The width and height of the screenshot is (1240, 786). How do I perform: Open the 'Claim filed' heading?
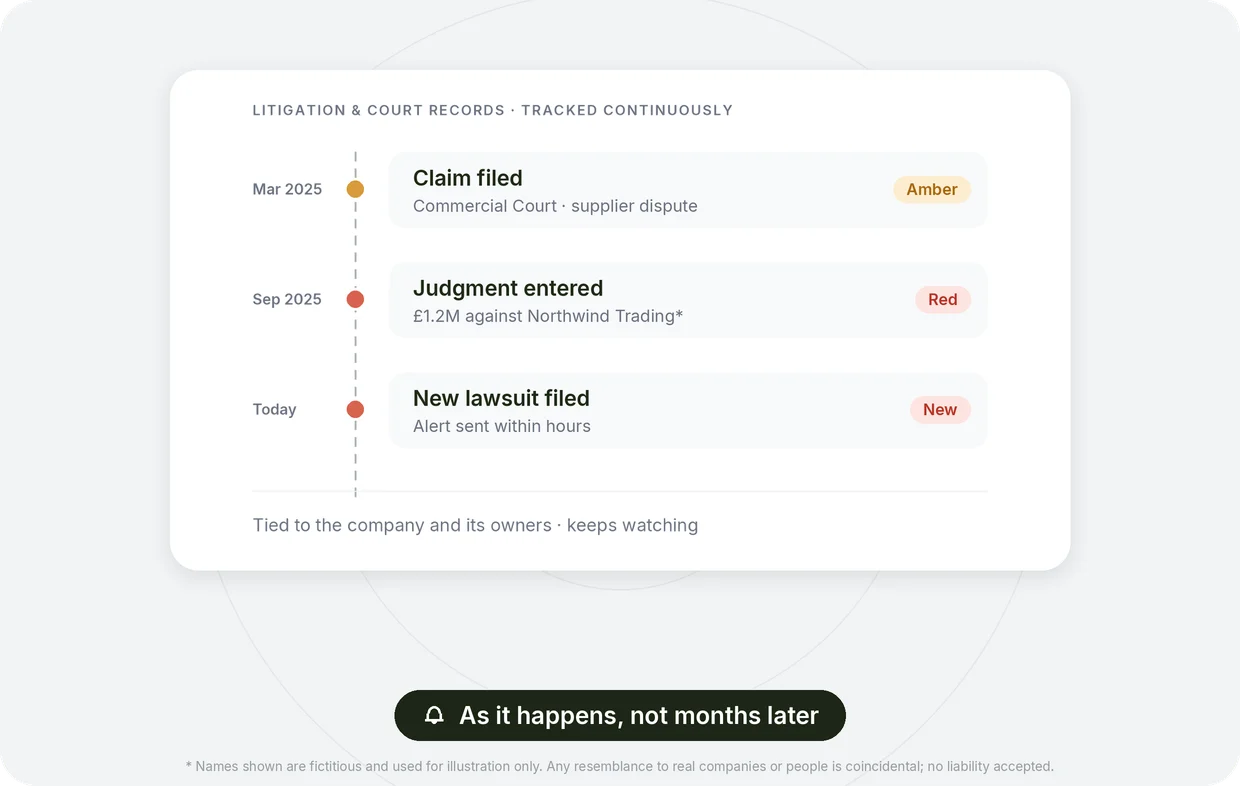point(468,178)
